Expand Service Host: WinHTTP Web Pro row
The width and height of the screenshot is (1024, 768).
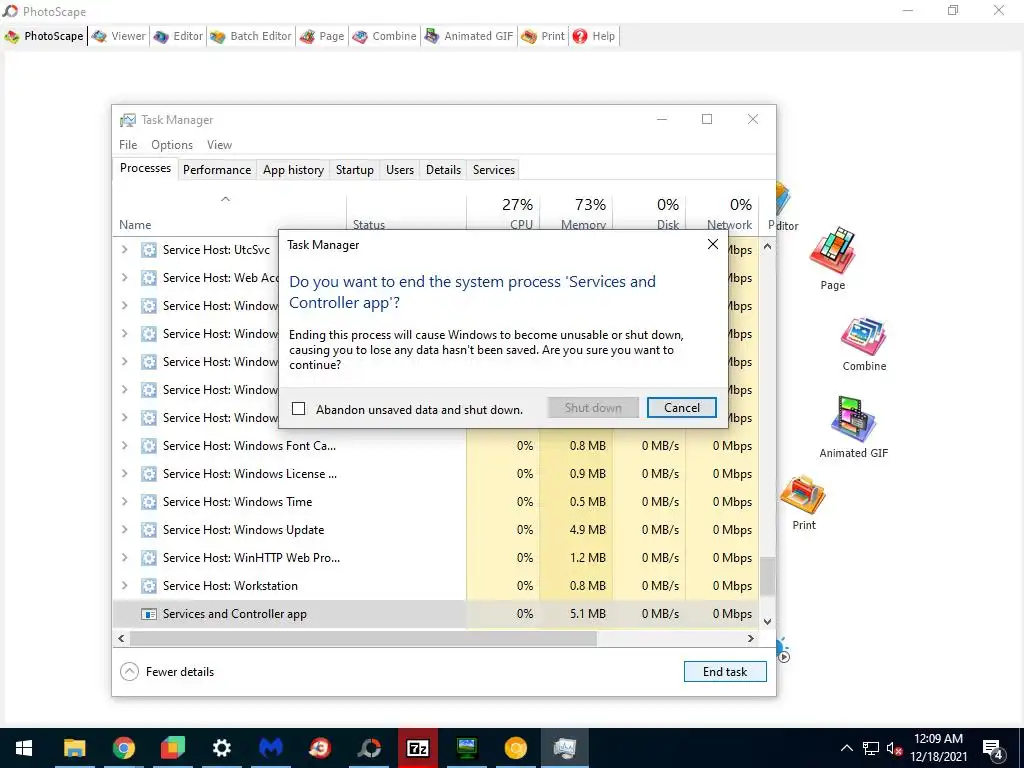125,558
